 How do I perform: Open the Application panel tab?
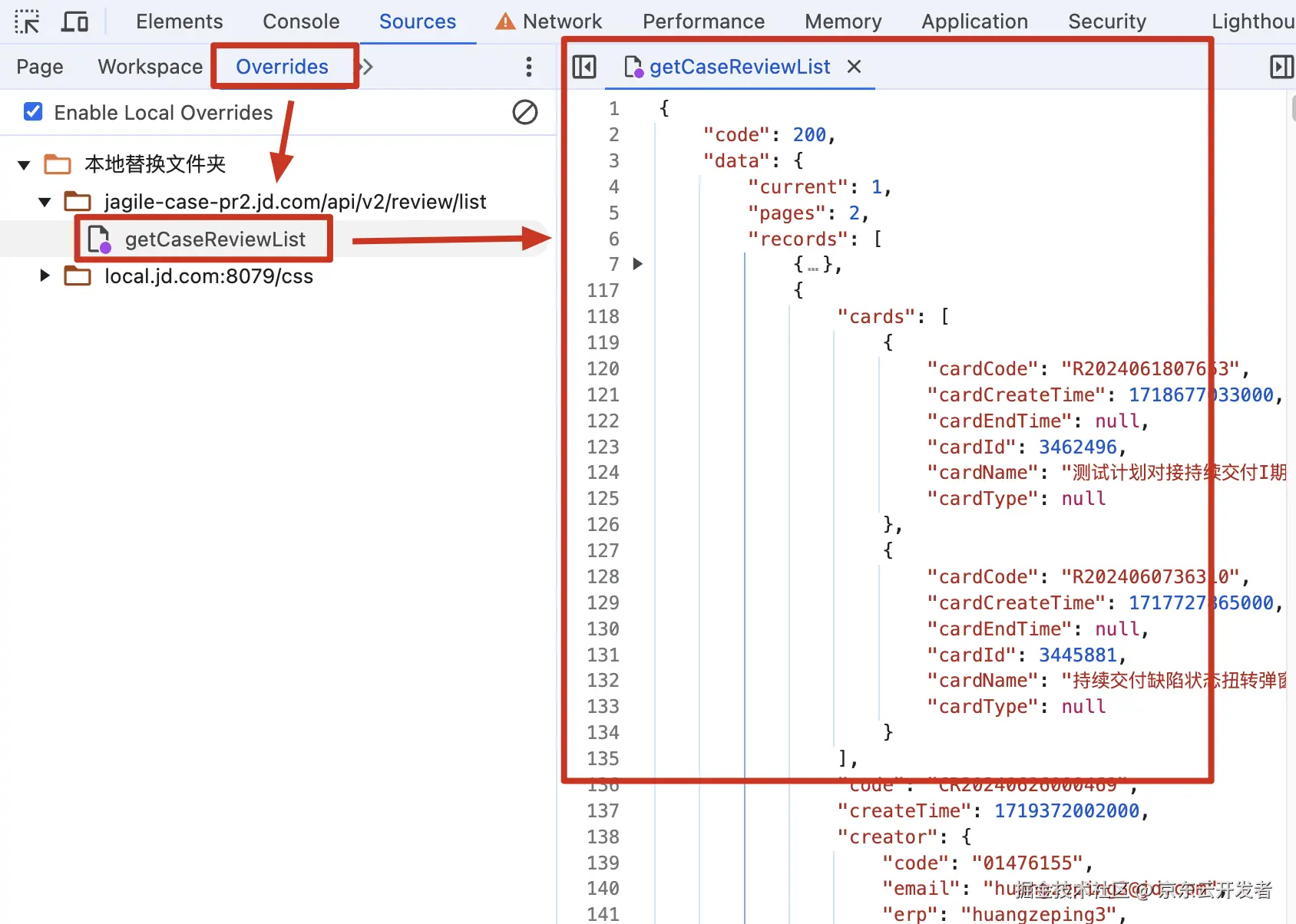pos(974,21)
